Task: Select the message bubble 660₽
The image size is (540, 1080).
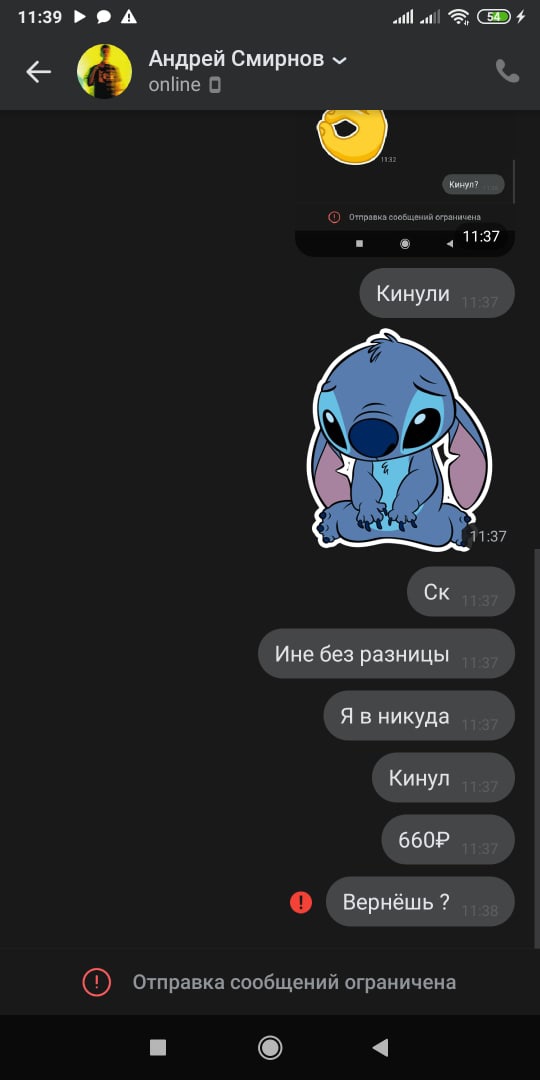Action: click(x=448, y=840)
